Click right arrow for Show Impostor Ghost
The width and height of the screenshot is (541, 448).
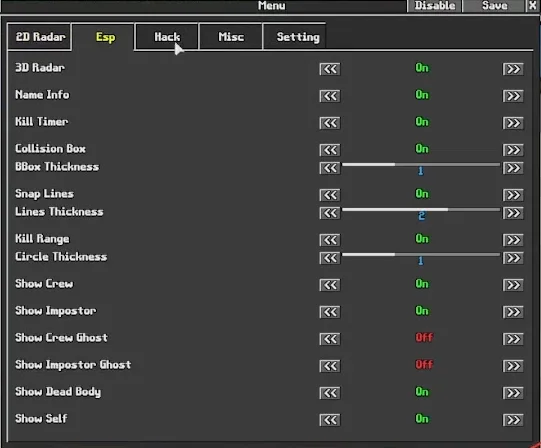click(513, 366)
